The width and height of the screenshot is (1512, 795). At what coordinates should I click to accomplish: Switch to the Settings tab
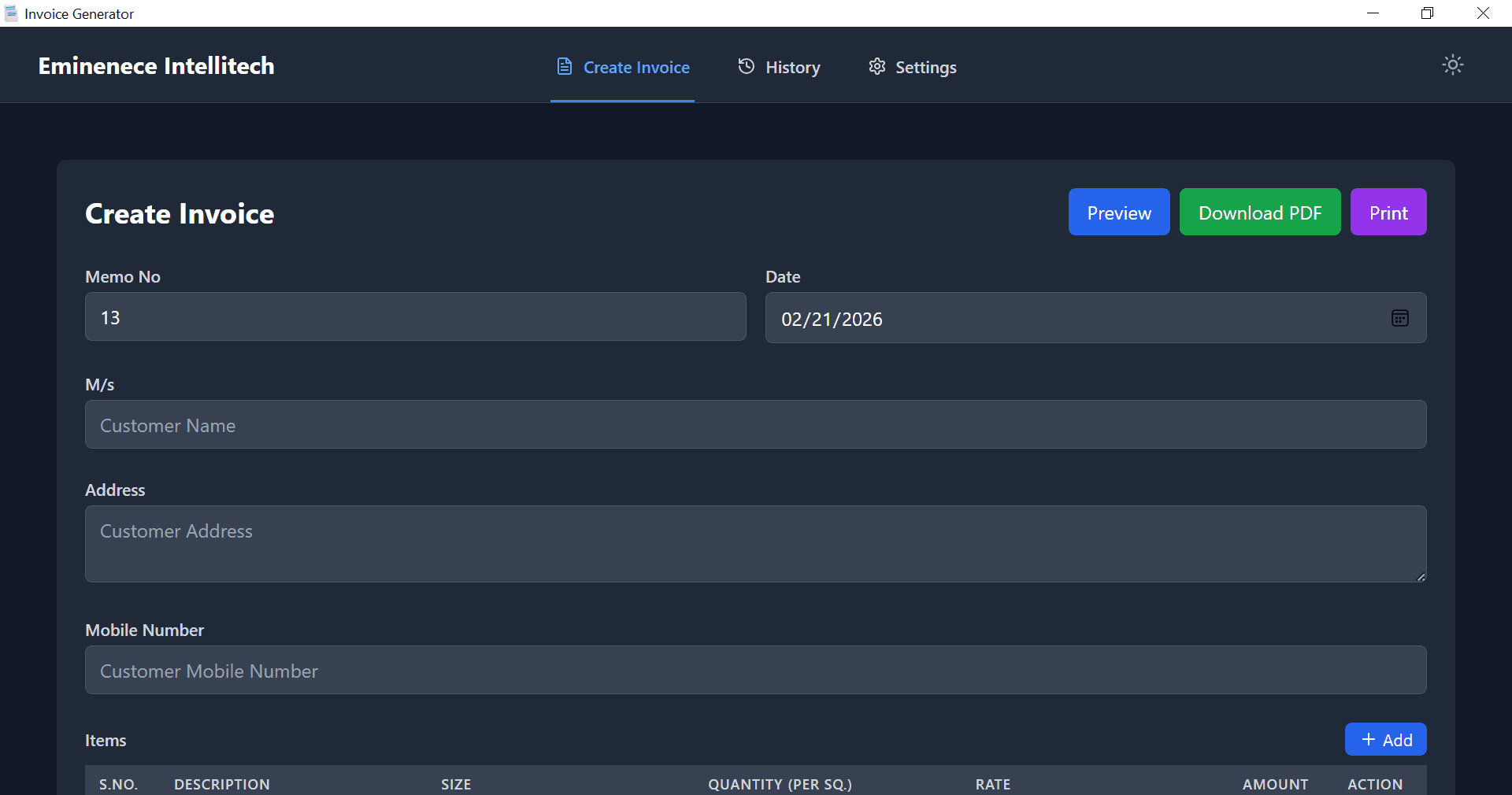pos(912,67)
